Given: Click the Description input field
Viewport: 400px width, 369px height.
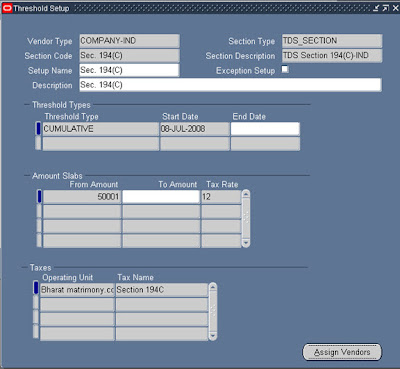Looking at the screenshot, I should [230, 85].
